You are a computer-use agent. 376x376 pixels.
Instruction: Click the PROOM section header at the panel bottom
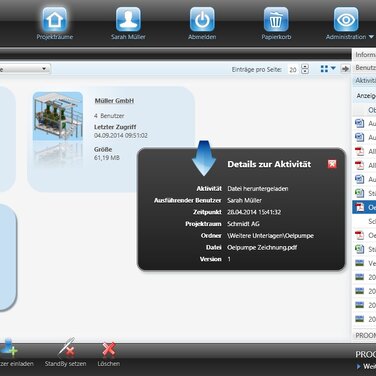click(x=364, y=335)
